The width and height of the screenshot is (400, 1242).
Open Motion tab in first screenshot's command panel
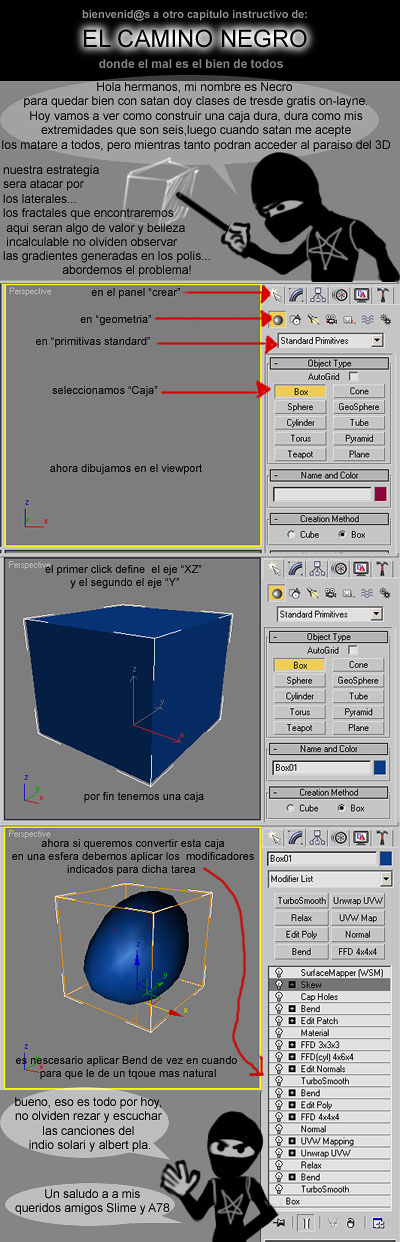[x=339, y=295]
